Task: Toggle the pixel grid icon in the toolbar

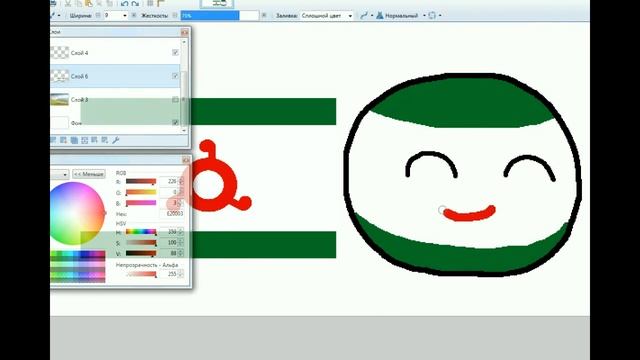Action: (x=150, y=3)
